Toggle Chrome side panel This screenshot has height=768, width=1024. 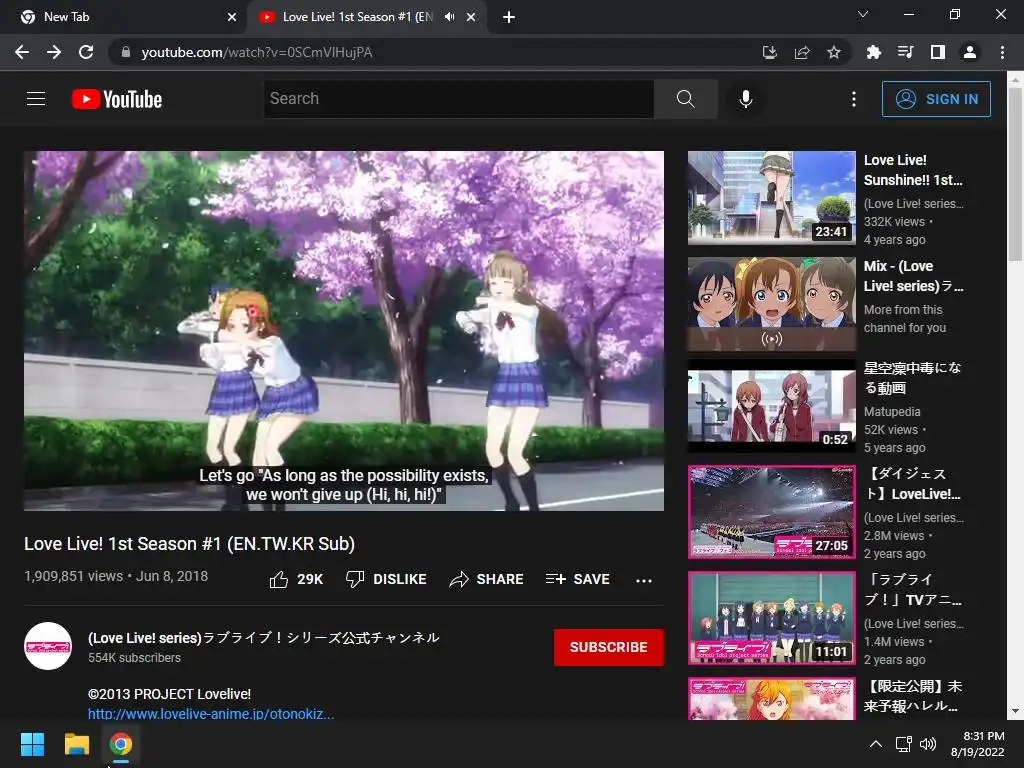pos(937,52)
